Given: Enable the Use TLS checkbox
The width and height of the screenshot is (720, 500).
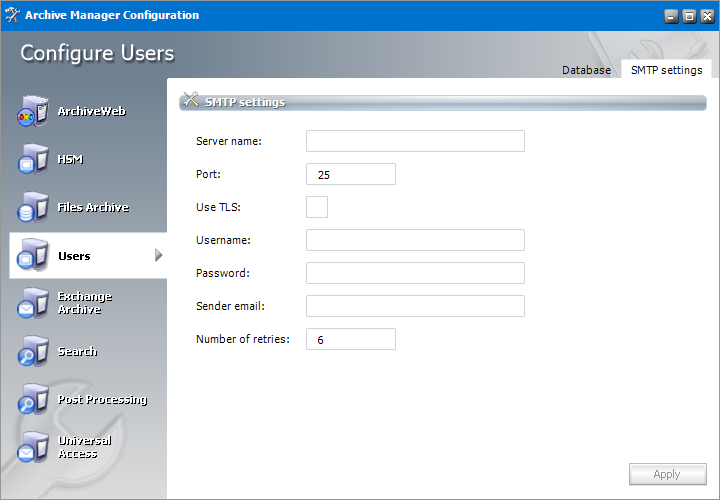Looking at the screenshot, I should click(x=317, y=207).
